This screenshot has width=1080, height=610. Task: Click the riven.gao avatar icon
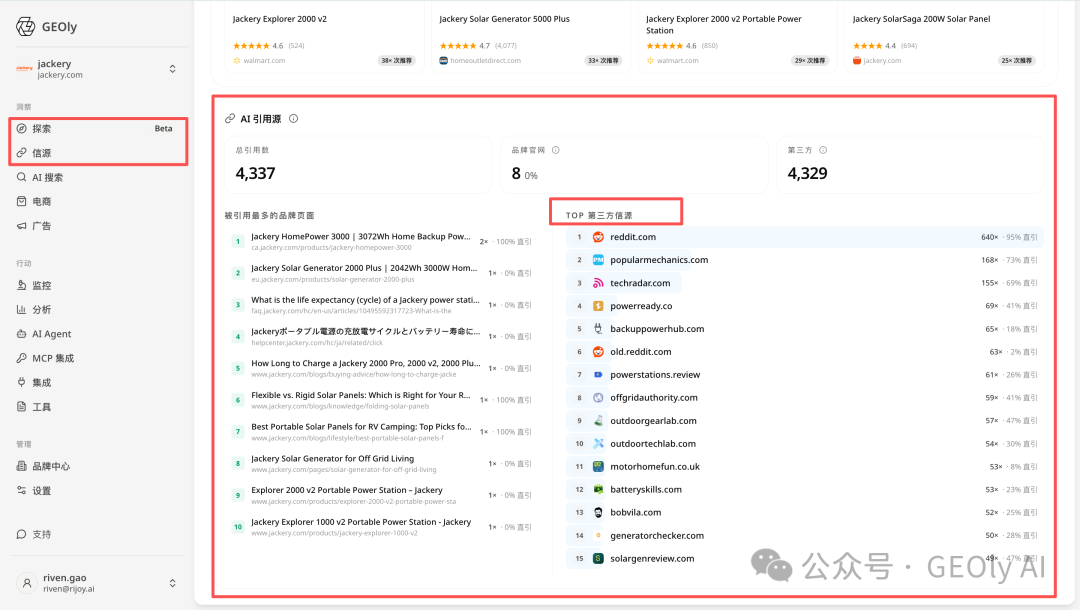point(27,583)
